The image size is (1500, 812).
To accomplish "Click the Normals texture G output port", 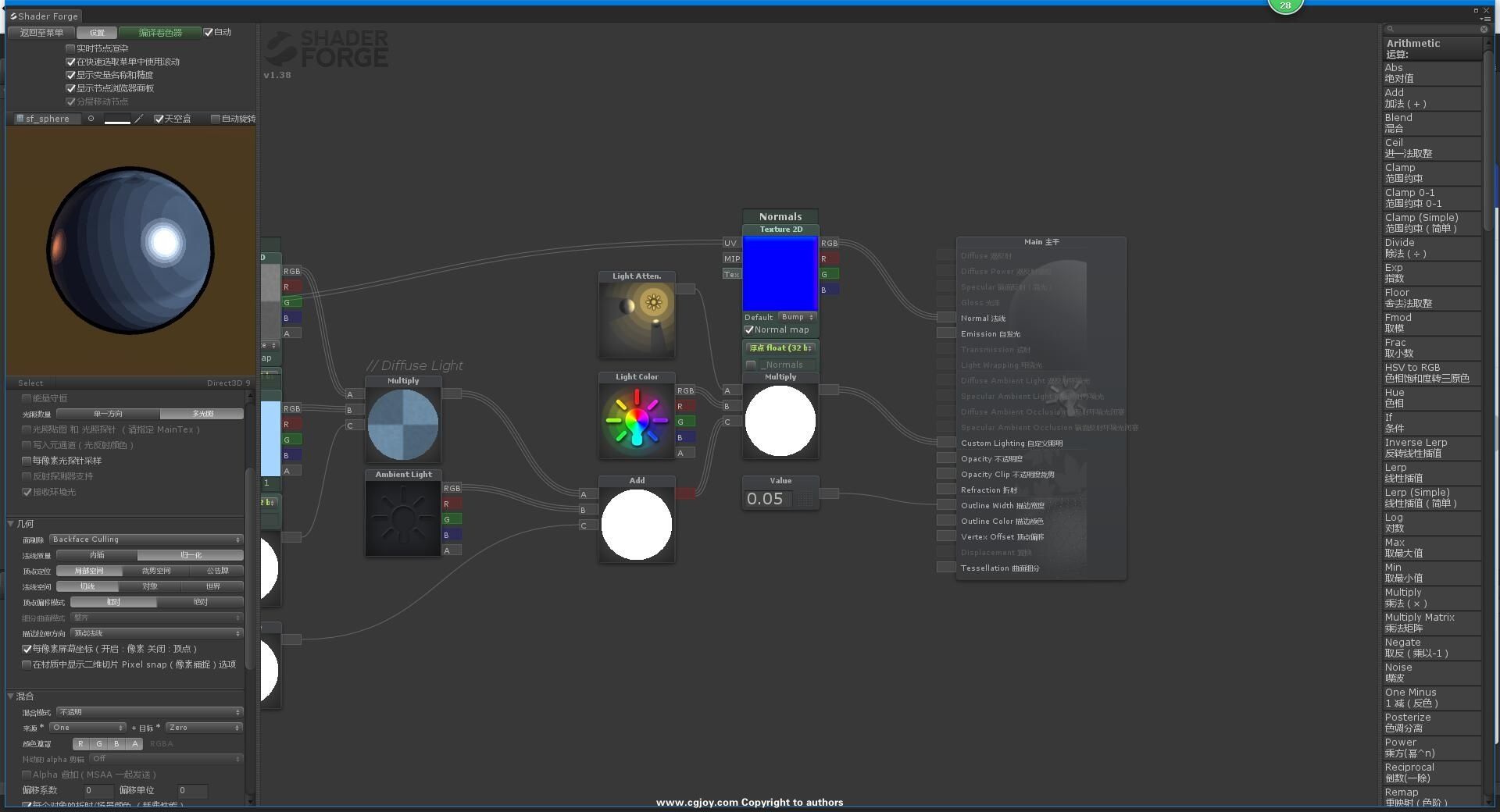I will tap(829, 274).
